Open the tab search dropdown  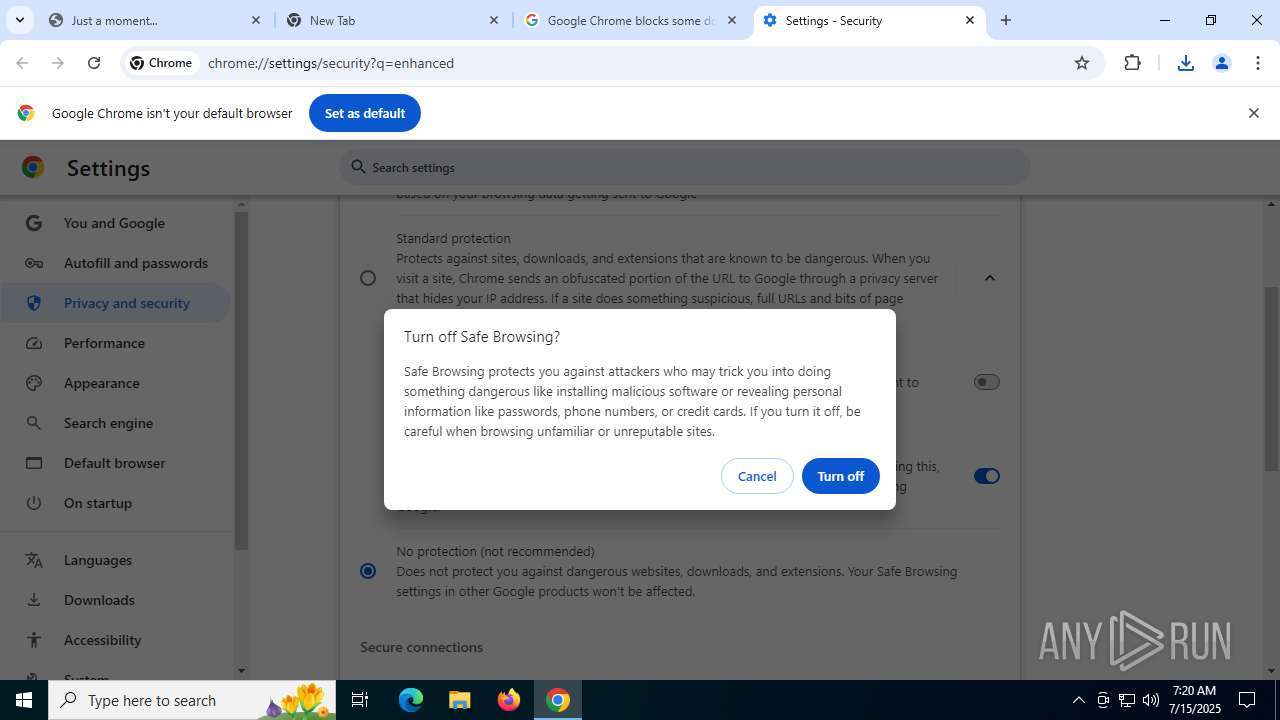pyautogui.click(x=19, y=20)
